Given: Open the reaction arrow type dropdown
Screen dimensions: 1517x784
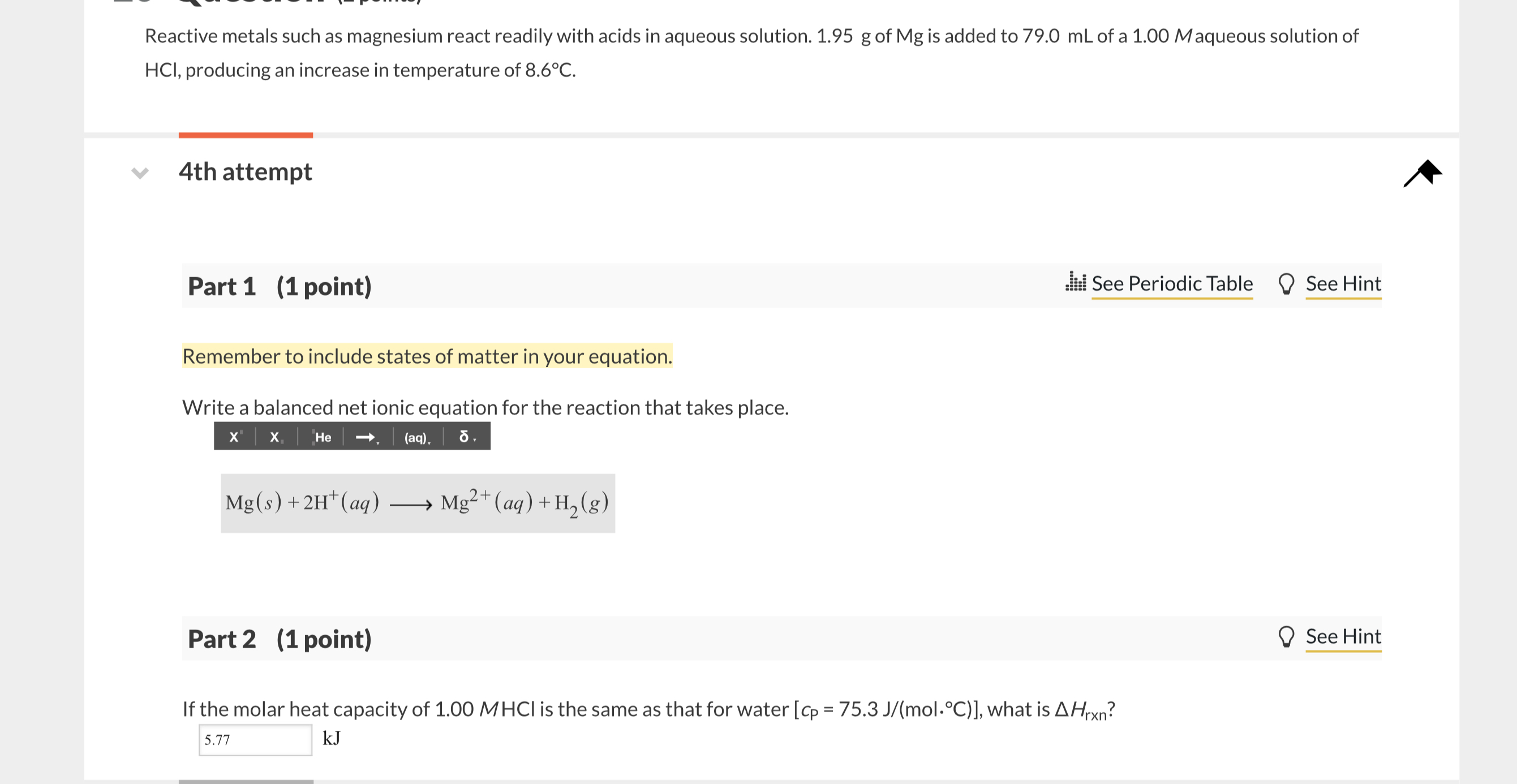Looking at the screenshot, I should pos(379,442).
